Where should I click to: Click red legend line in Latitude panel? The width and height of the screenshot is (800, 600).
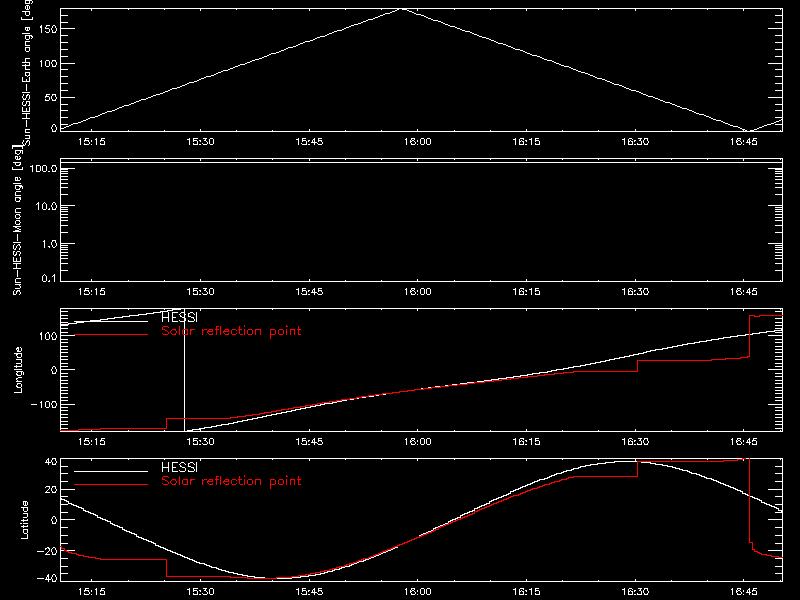click(111, 484)
